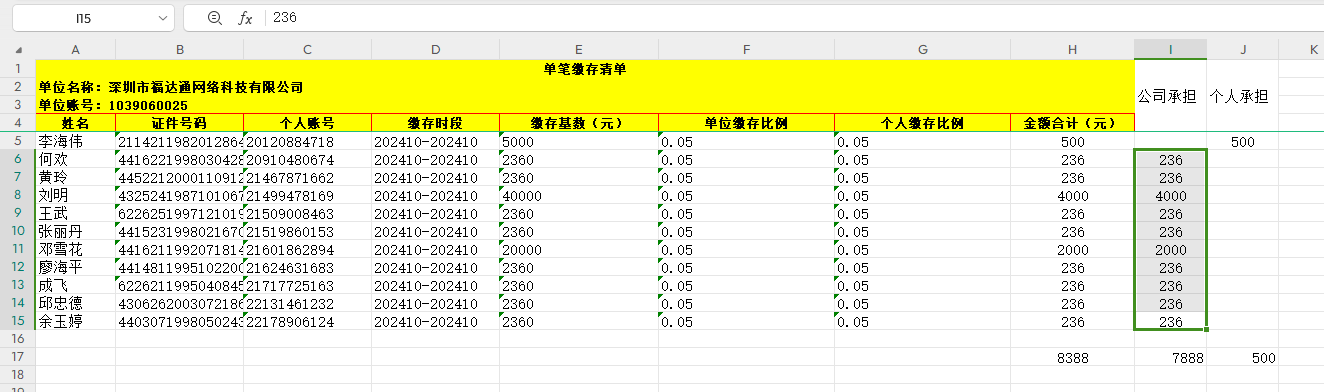Select row 16 header
1324x392 pixels.
(18, 339)
